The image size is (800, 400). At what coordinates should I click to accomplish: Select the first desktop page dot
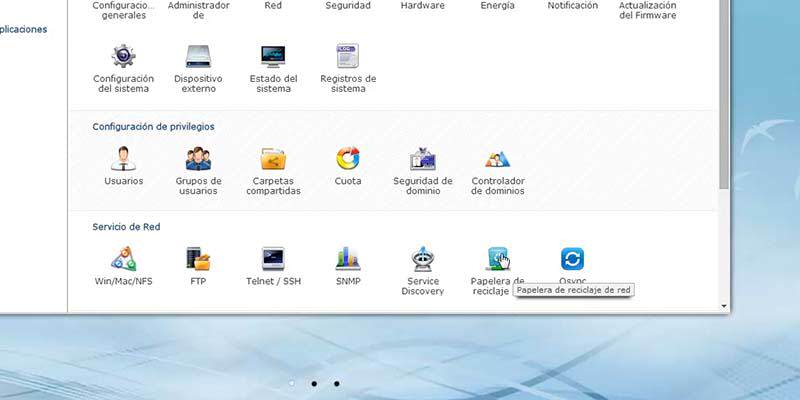click(292, 383)
